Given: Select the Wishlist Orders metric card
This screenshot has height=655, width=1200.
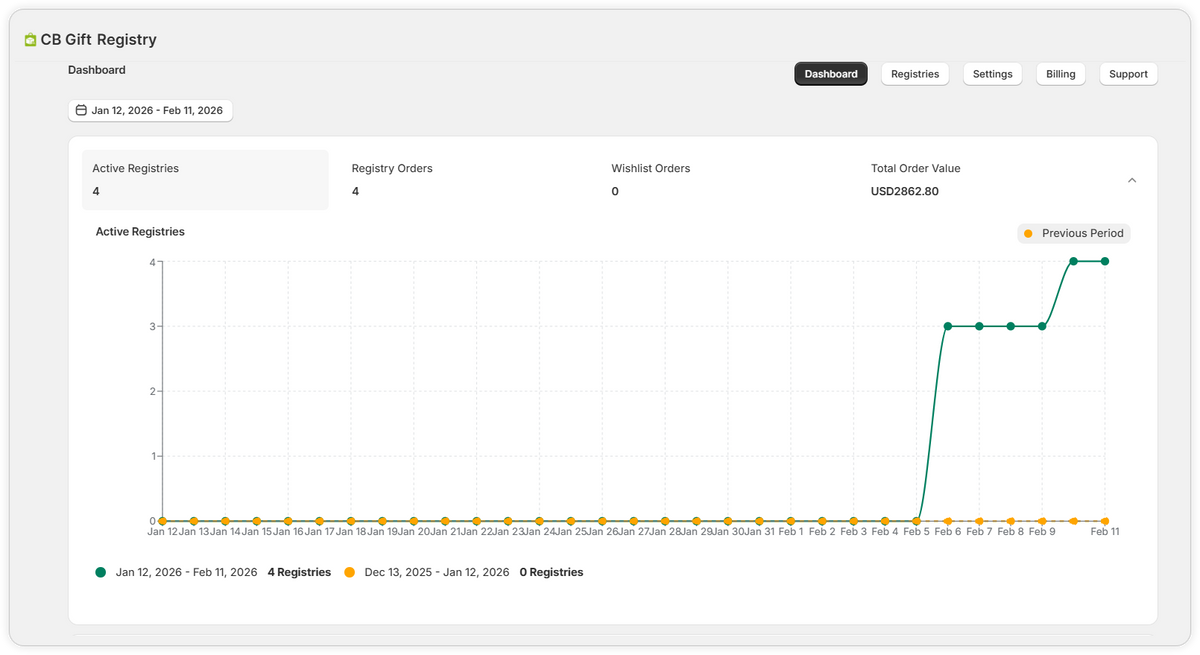Looking at the screenshot, I should pyautogui.click(x=724, y=180).
